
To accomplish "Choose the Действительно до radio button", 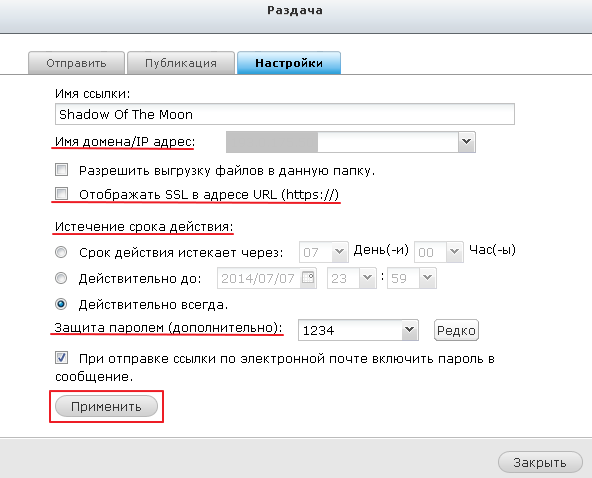I will click(x=61, y=278).
